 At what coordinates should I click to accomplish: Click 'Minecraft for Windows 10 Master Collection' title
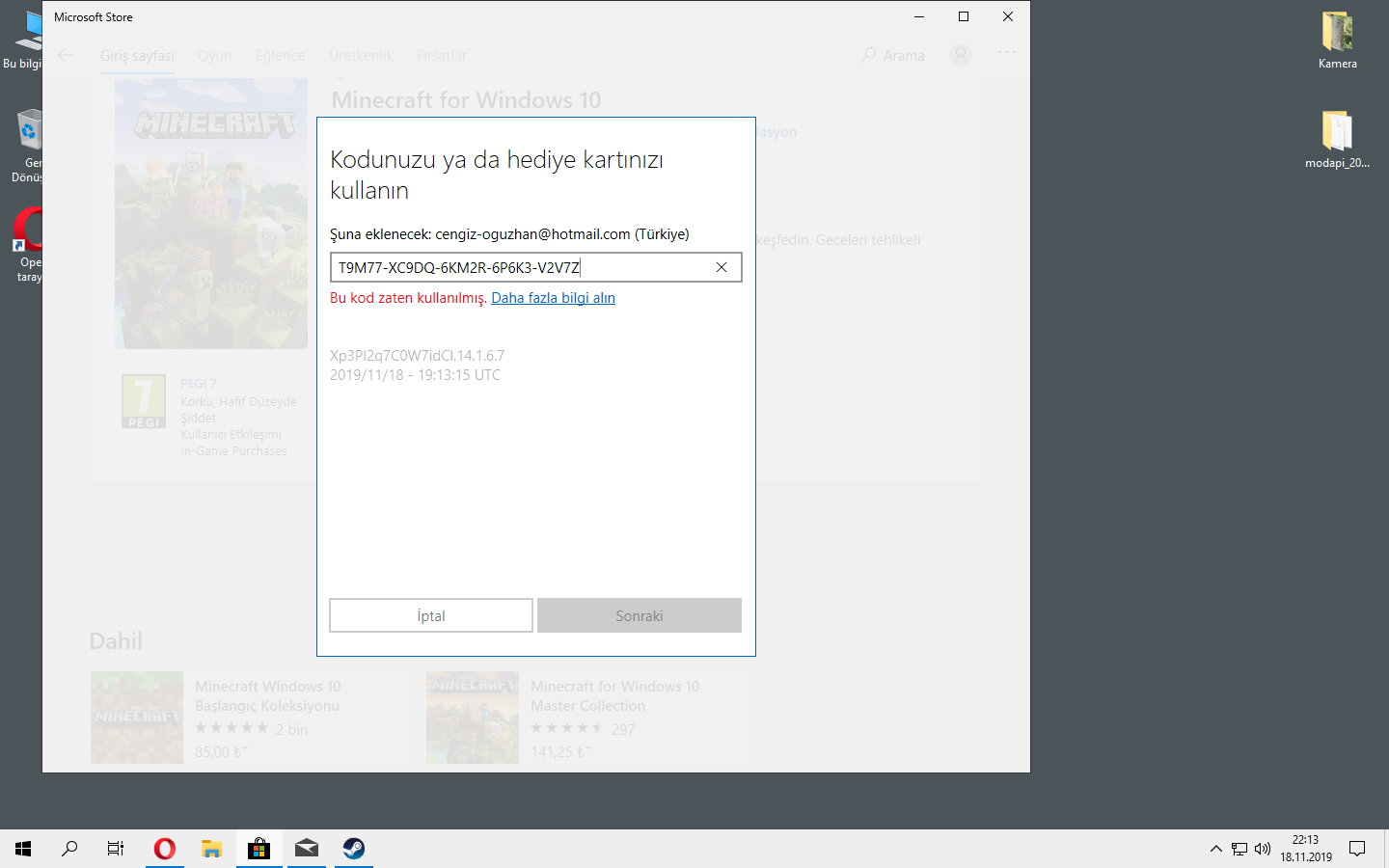coord(614,695)
